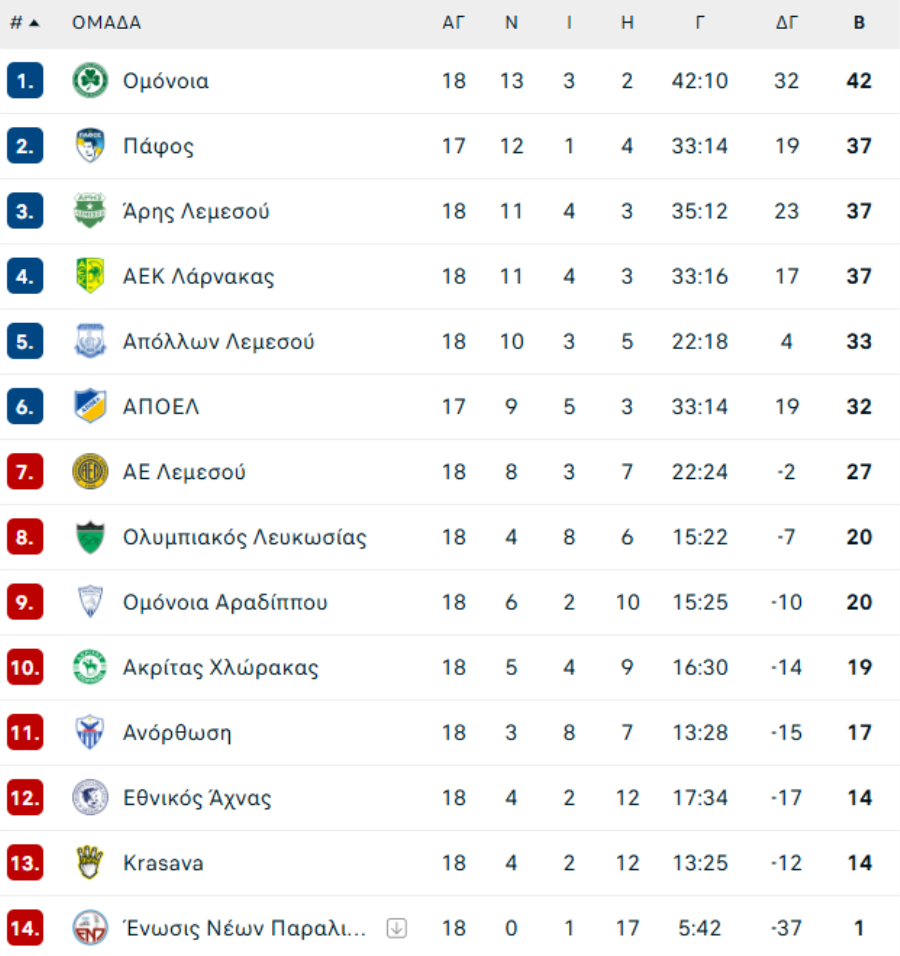Click the Εθνικός Άχνας team name
This screenshot has width=900, height=956.
coord(197,798)
